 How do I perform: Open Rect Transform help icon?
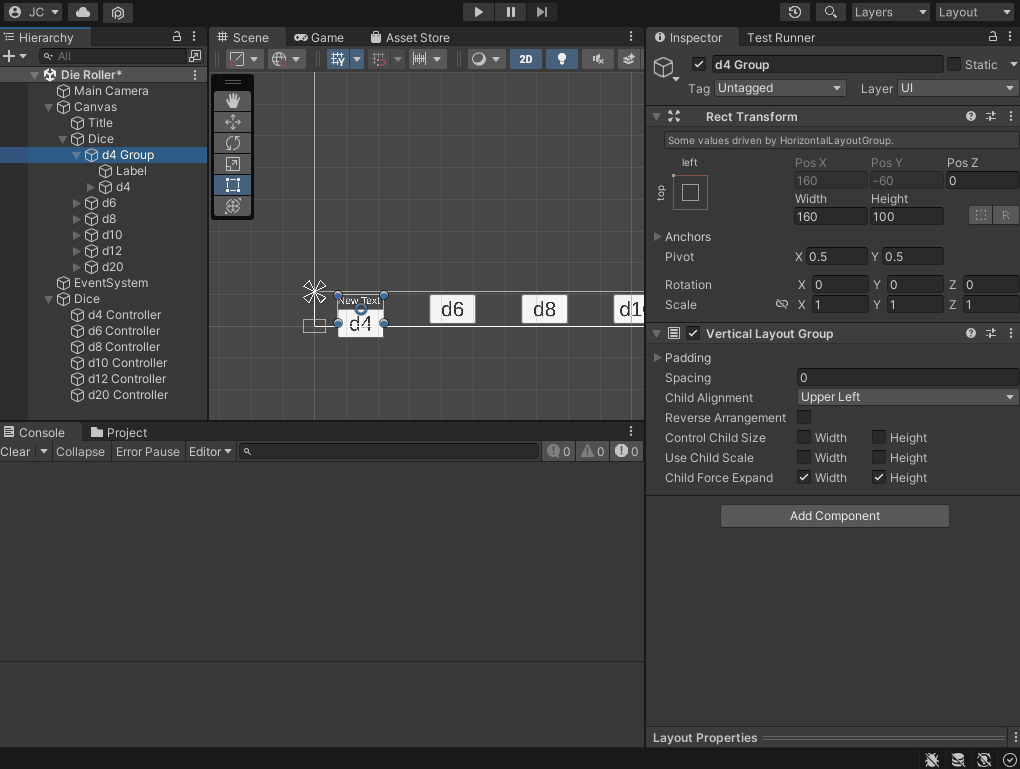[971, 116]
